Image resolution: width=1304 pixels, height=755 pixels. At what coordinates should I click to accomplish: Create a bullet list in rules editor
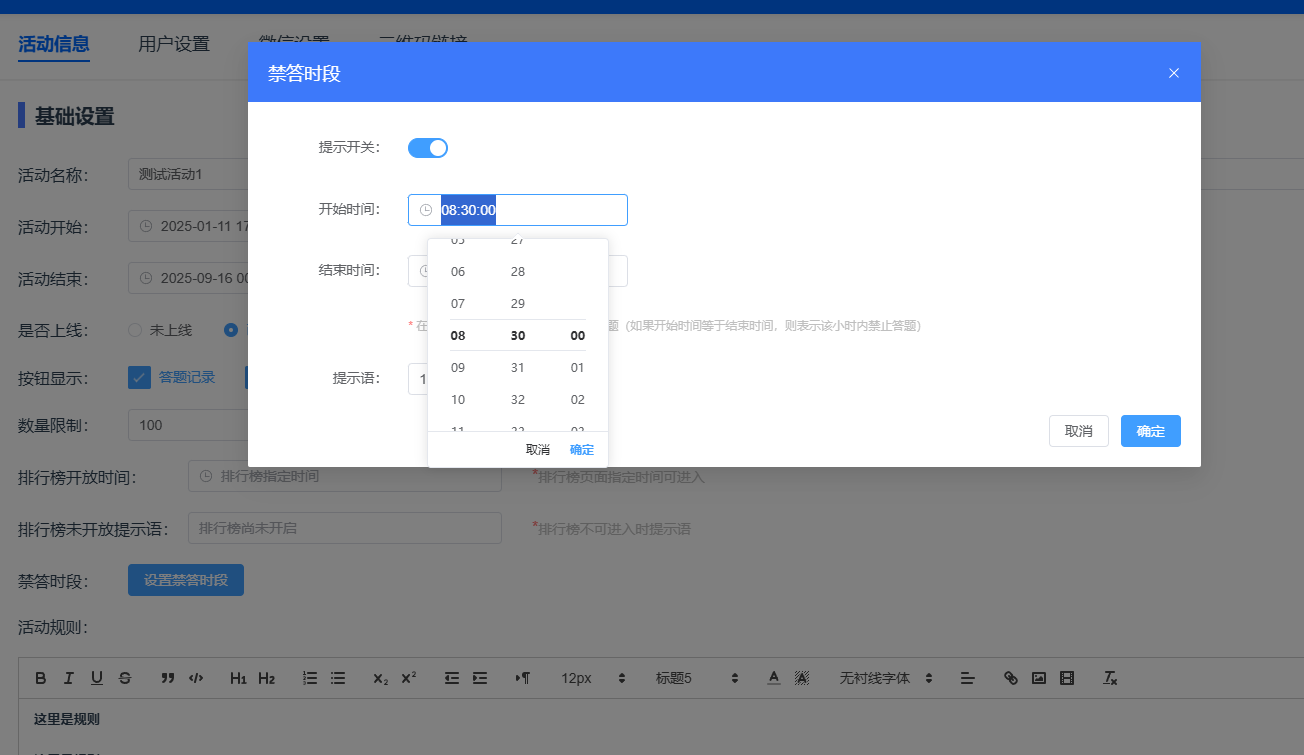338,678
